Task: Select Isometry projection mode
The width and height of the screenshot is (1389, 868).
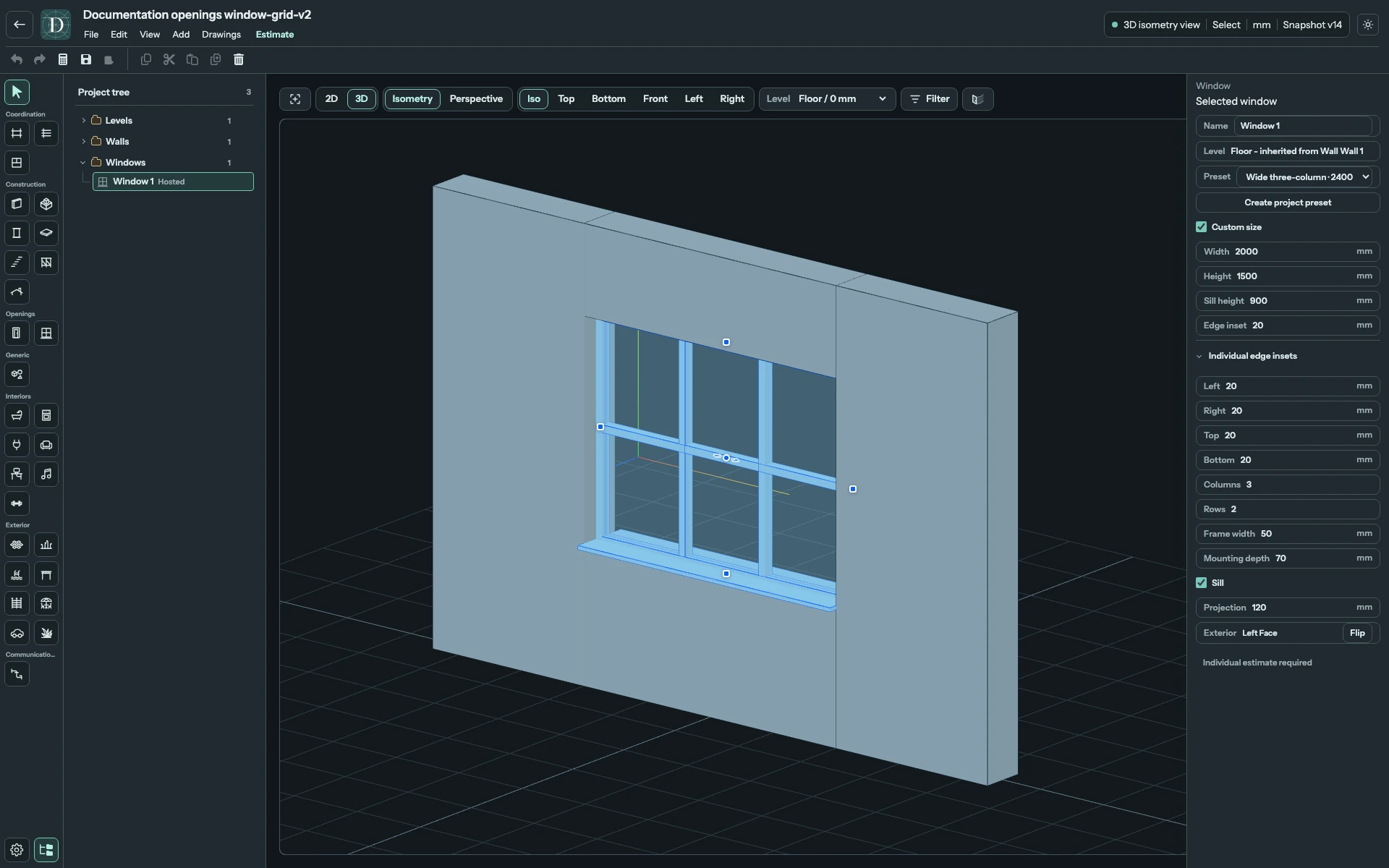Action: (x=412, y=99)
